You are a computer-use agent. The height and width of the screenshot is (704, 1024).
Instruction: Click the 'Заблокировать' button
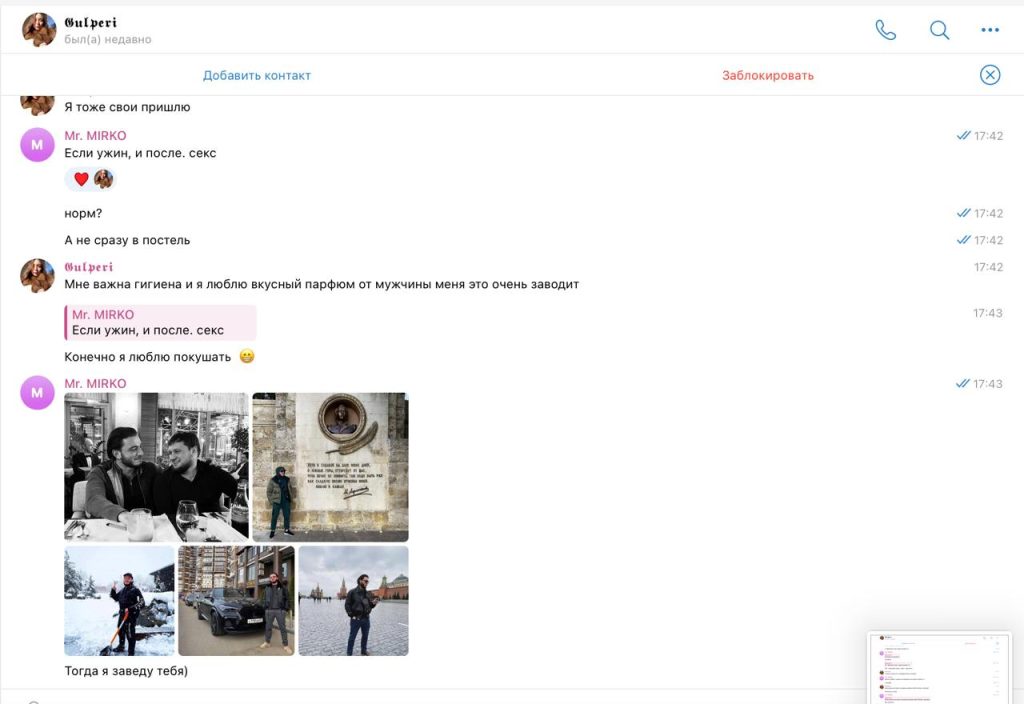pyautogui.click(x=768, y=75)
